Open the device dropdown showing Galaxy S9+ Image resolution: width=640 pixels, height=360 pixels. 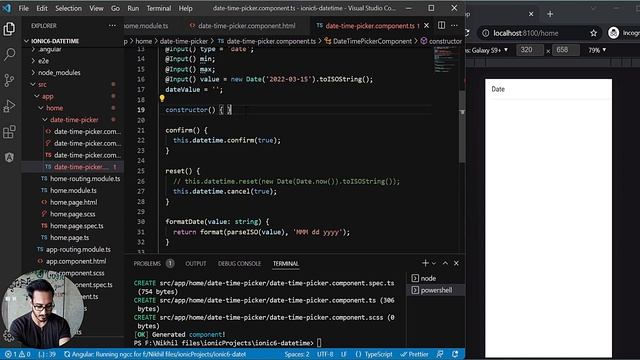coord(488,50)
